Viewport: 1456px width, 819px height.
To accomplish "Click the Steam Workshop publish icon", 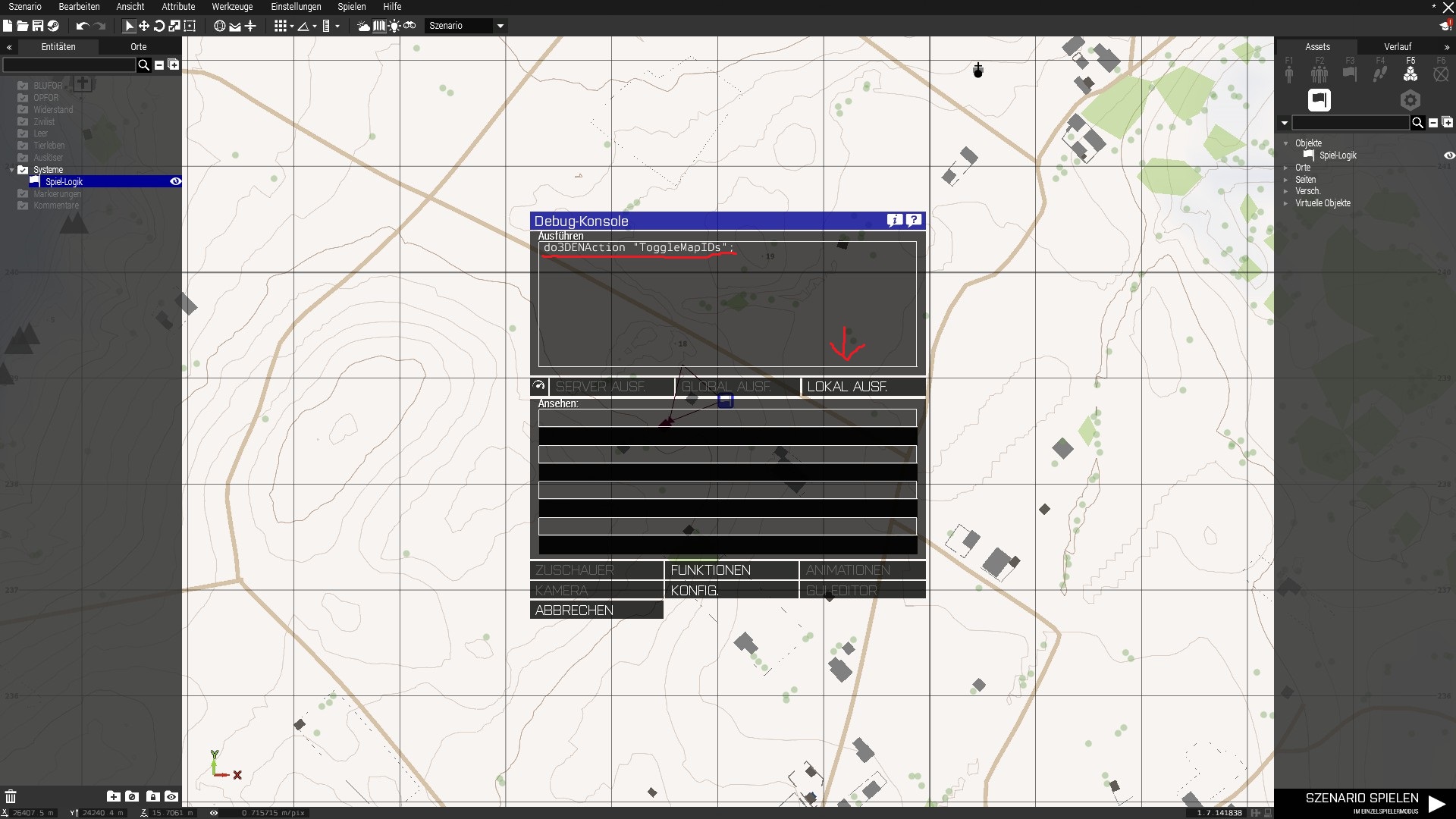I will point(53,26).
